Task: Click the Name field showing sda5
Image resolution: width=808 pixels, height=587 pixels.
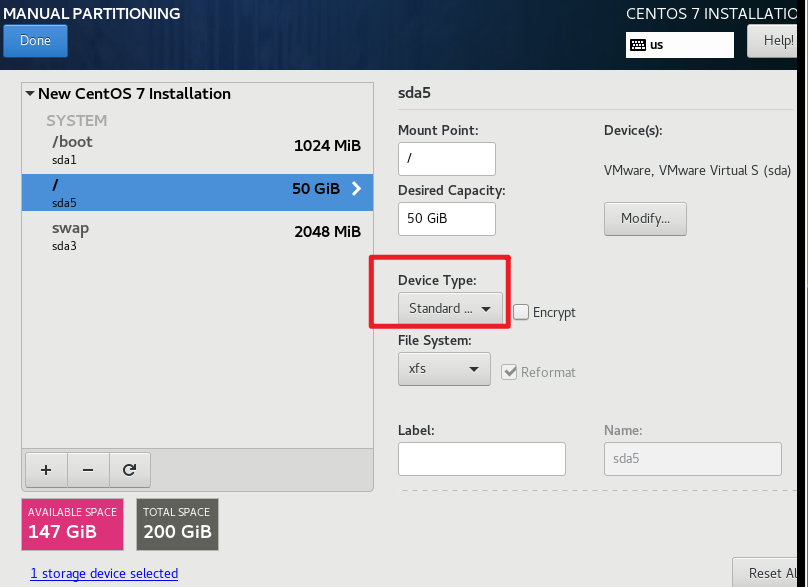Action: [693, 459]
